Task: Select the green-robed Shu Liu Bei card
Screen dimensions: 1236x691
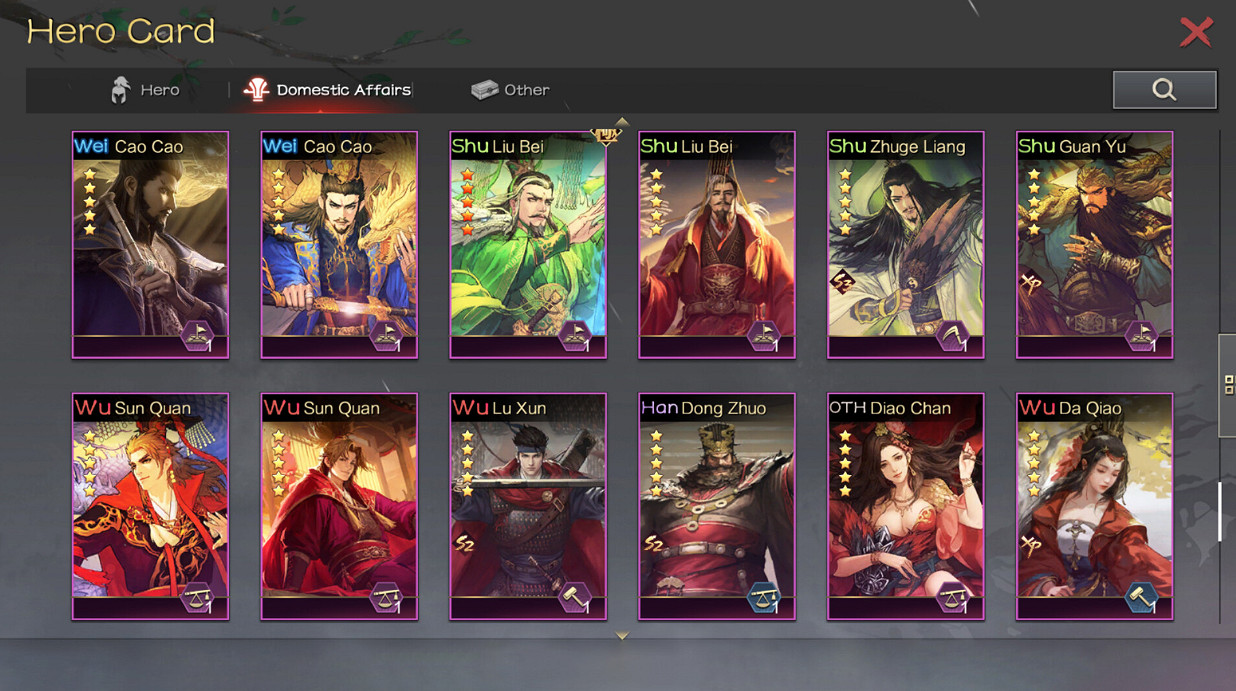Action: 528,245
